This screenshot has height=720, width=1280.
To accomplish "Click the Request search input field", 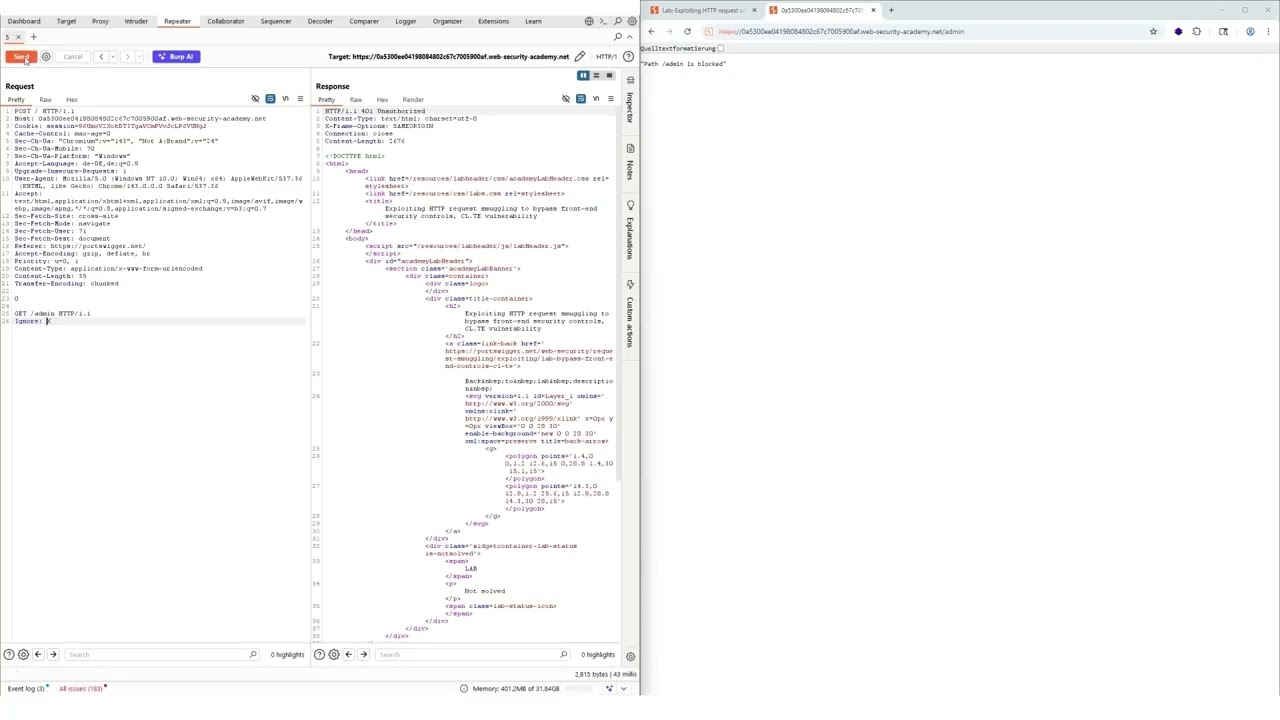I will pyautogui.click(x=160, y=655).
